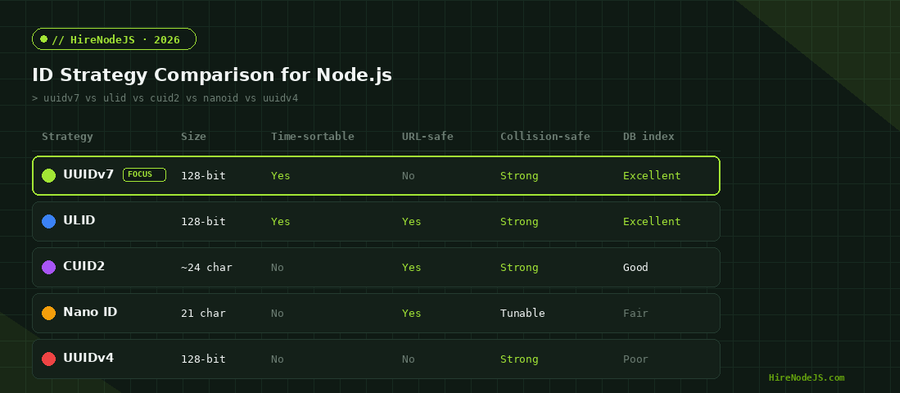
Task: Select the UUIDv7 strategy name
Action: [88, 174]
